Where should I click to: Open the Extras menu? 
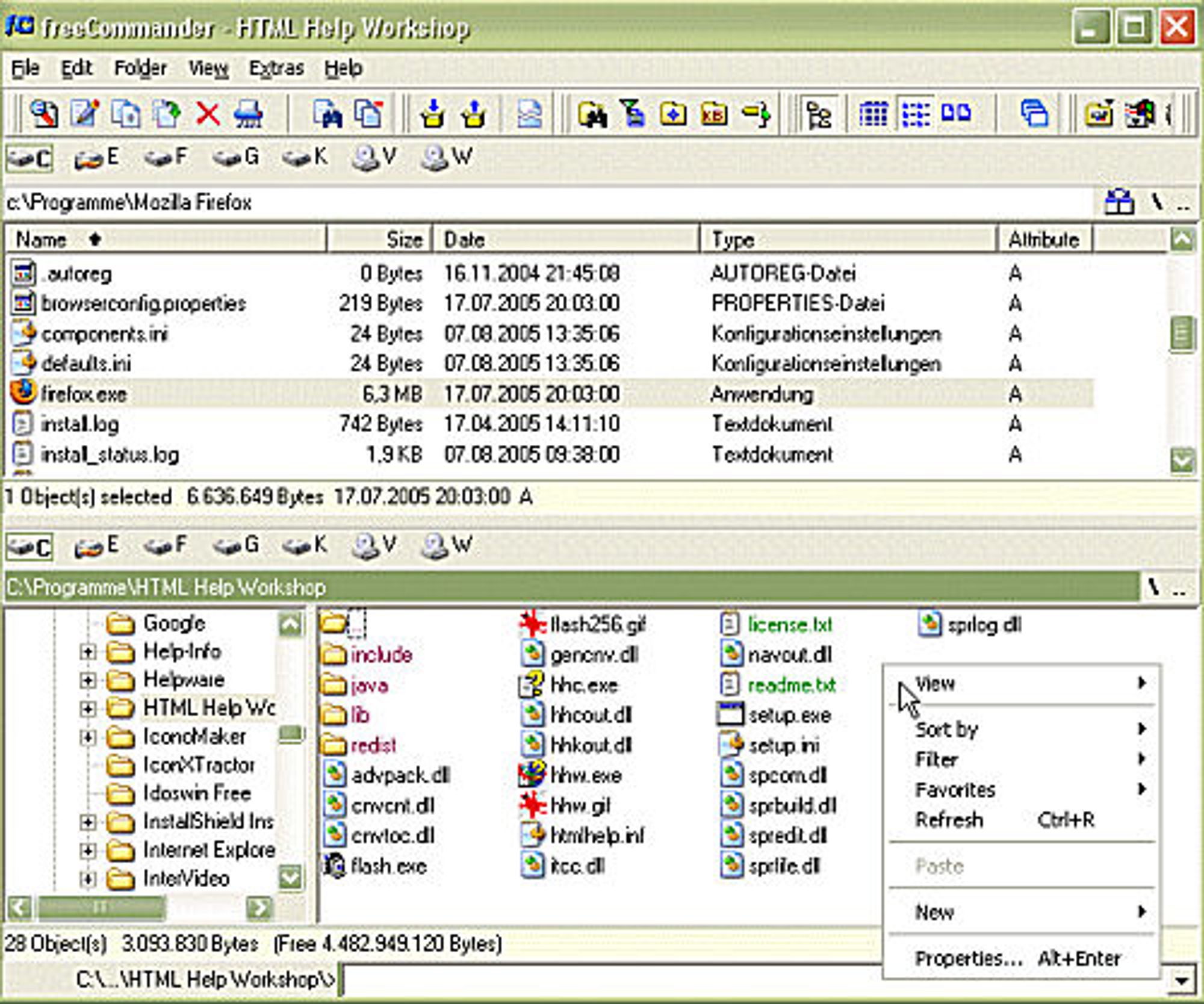(x=276, y=68)
